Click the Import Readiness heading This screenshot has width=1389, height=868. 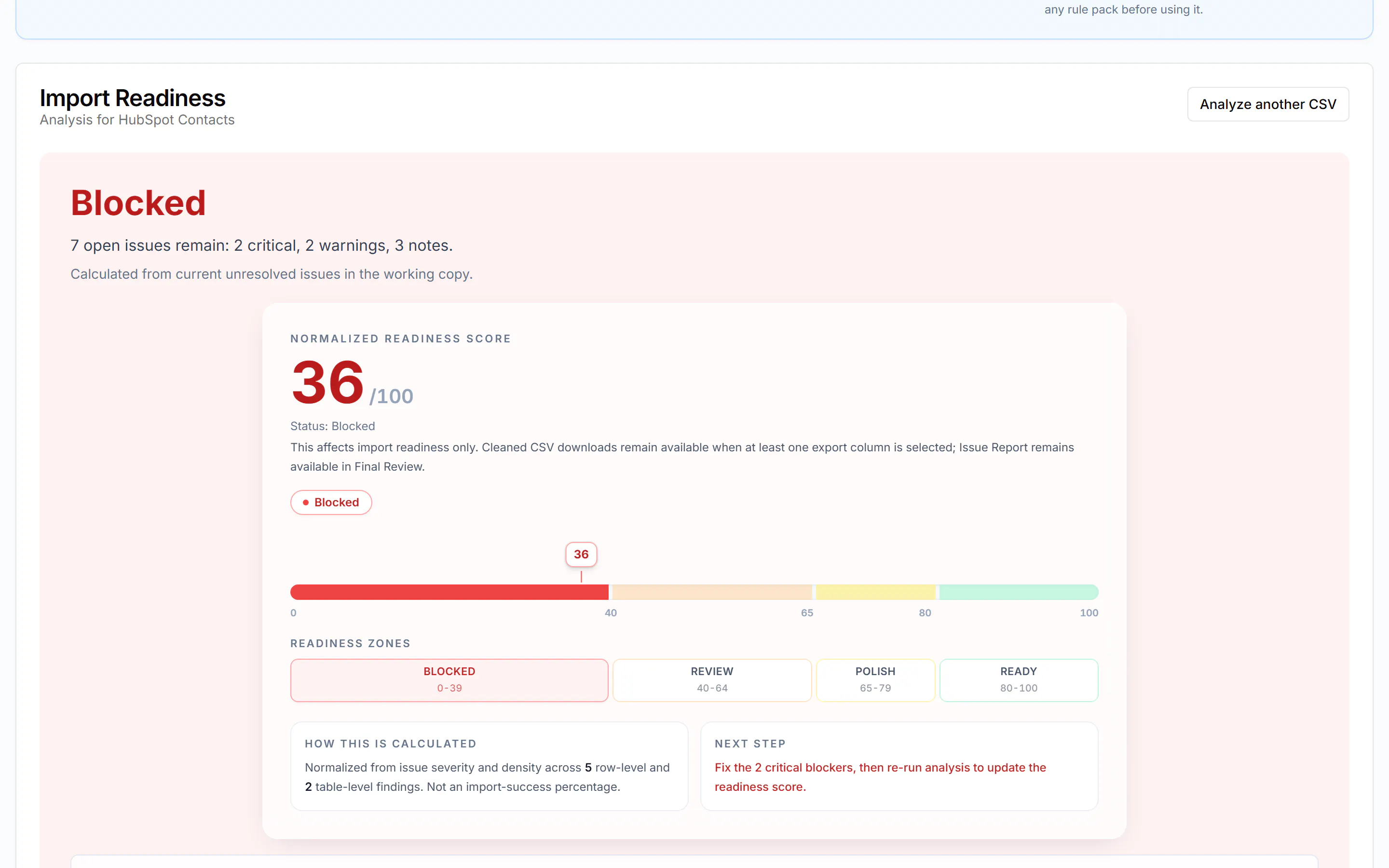[133, 98]
